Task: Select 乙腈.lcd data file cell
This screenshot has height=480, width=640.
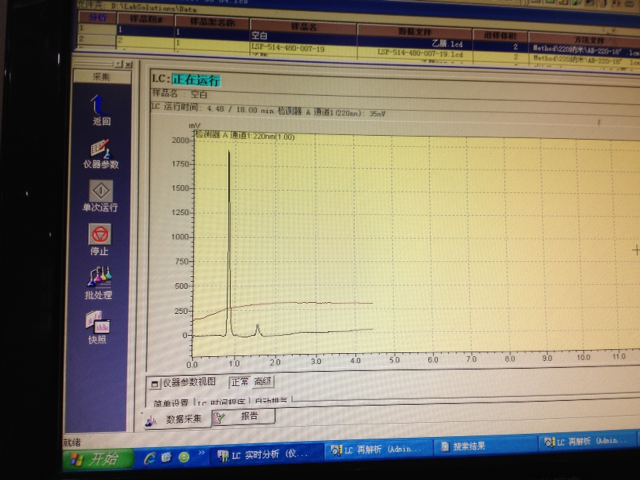Action: (x=415, y=43)
